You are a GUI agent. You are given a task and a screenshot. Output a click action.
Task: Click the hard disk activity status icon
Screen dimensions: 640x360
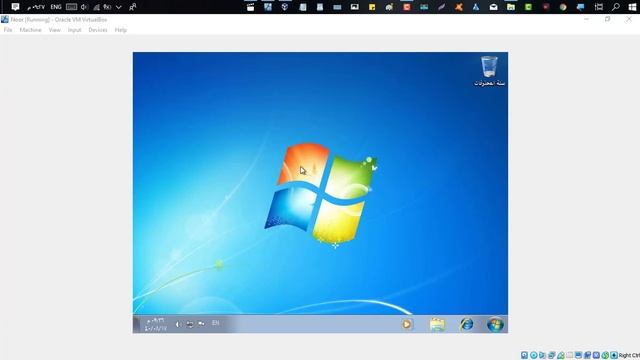tap(524, 355)
